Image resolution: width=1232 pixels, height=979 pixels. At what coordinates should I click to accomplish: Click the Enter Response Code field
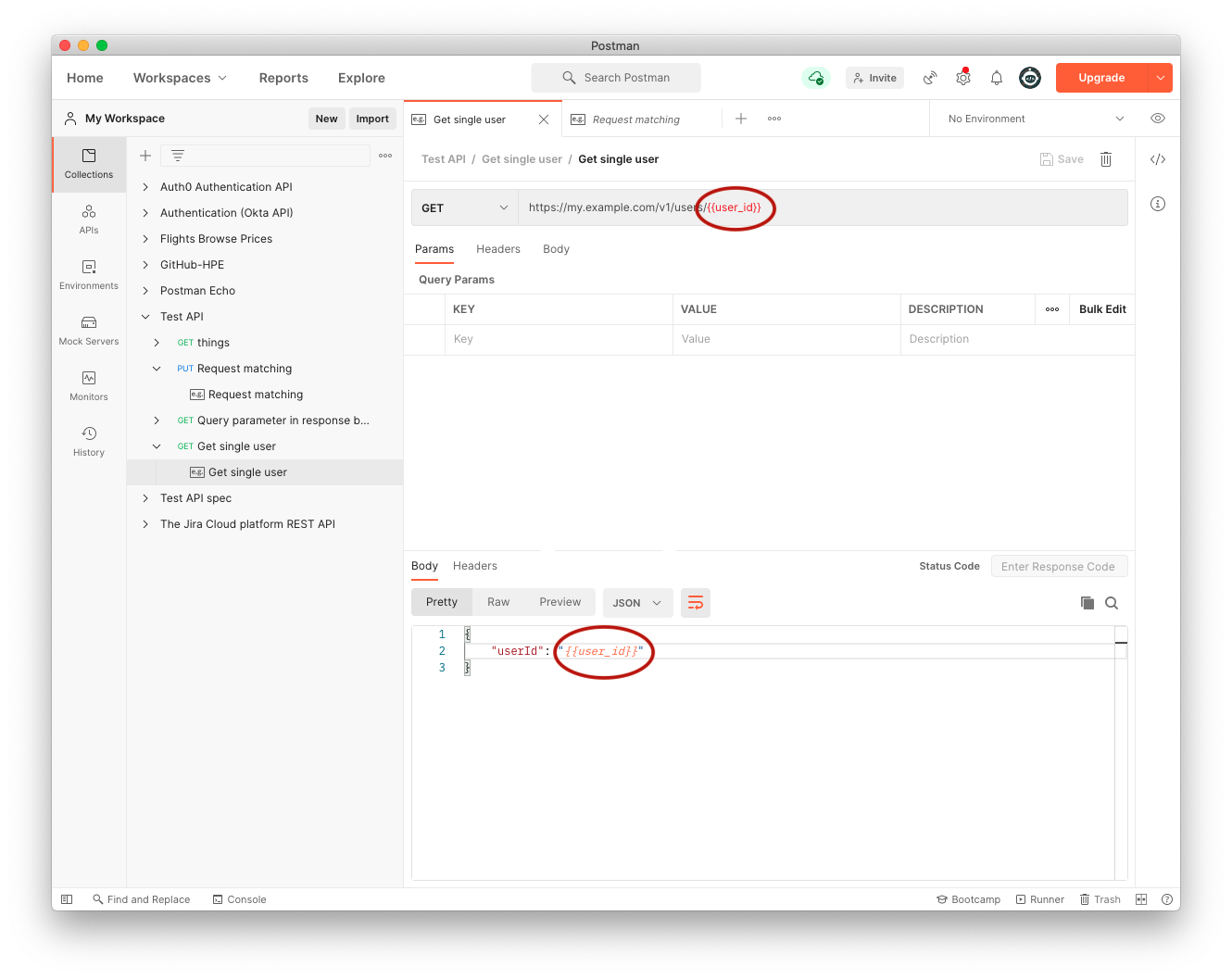[1059, 566]
